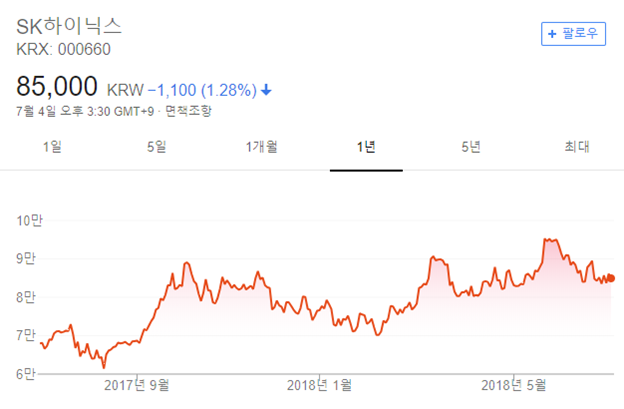Click the SK하이닉스 stock title
The height and width of the screenshot is (409, 624).
(x=68, y=26)
